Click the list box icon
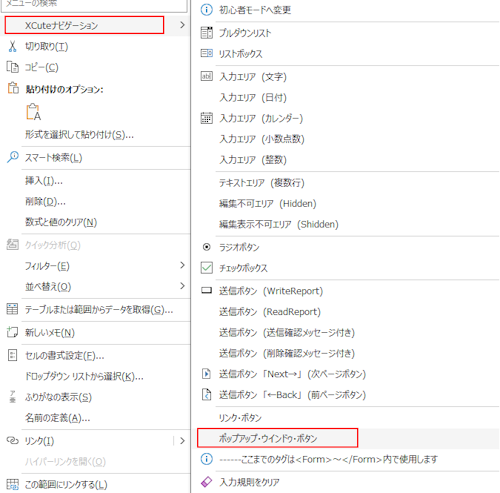500x493 pixels. (206, 53)
